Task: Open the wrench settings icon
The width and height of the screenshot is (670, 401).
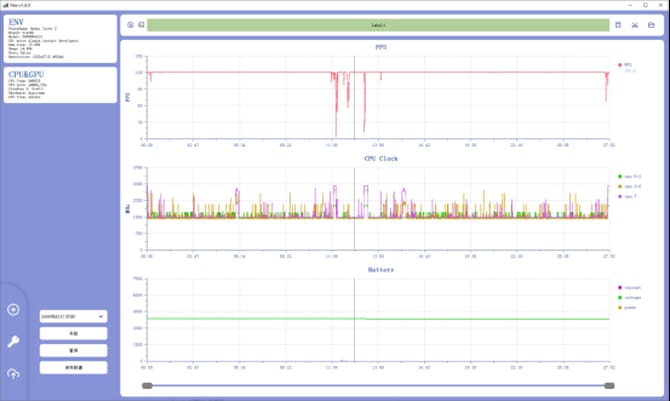Action: pos(13,342)
